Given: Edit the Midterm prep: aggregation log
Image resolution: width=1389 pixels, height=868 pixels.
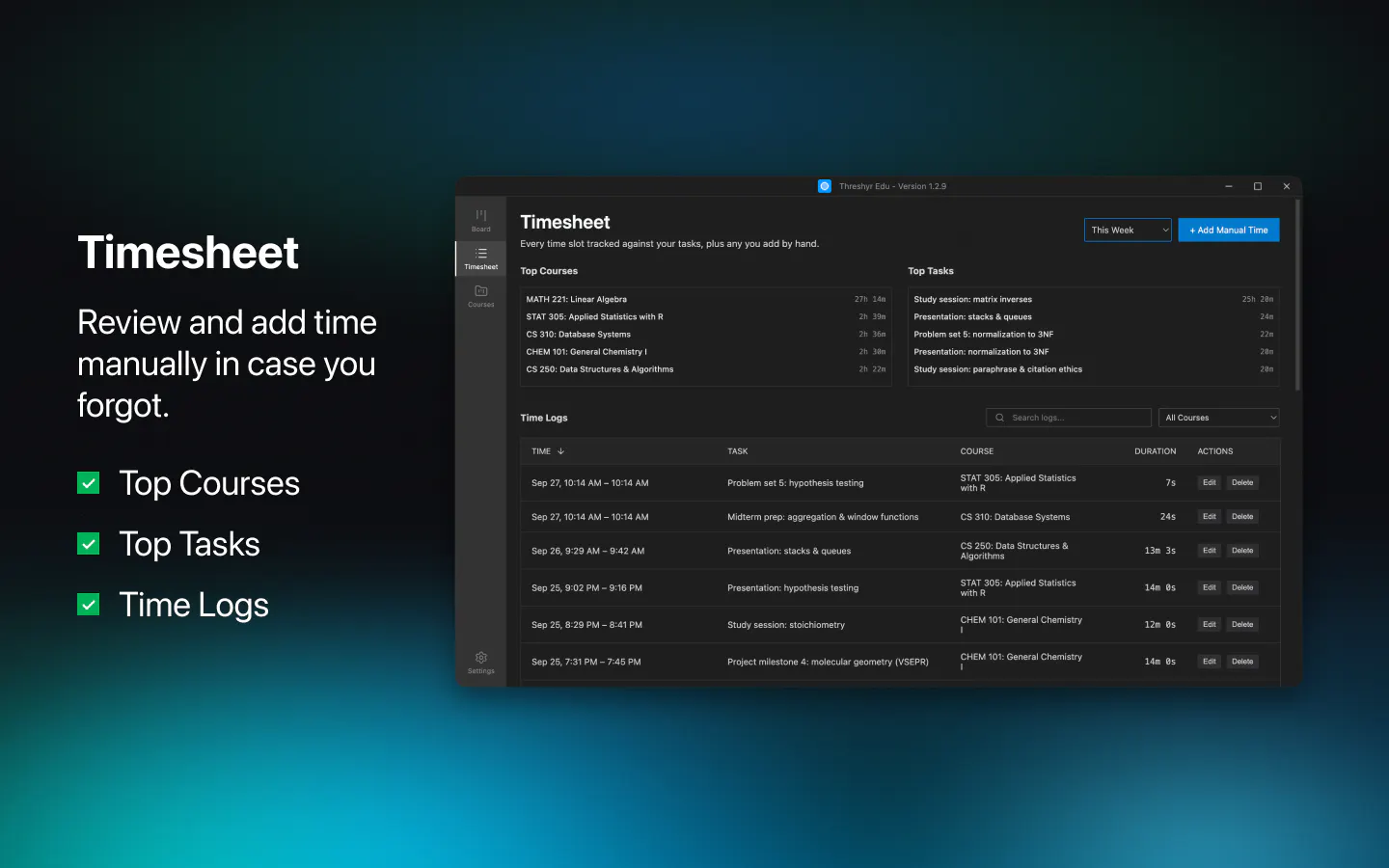Looking at the screenshot, I should point(1209,517).
